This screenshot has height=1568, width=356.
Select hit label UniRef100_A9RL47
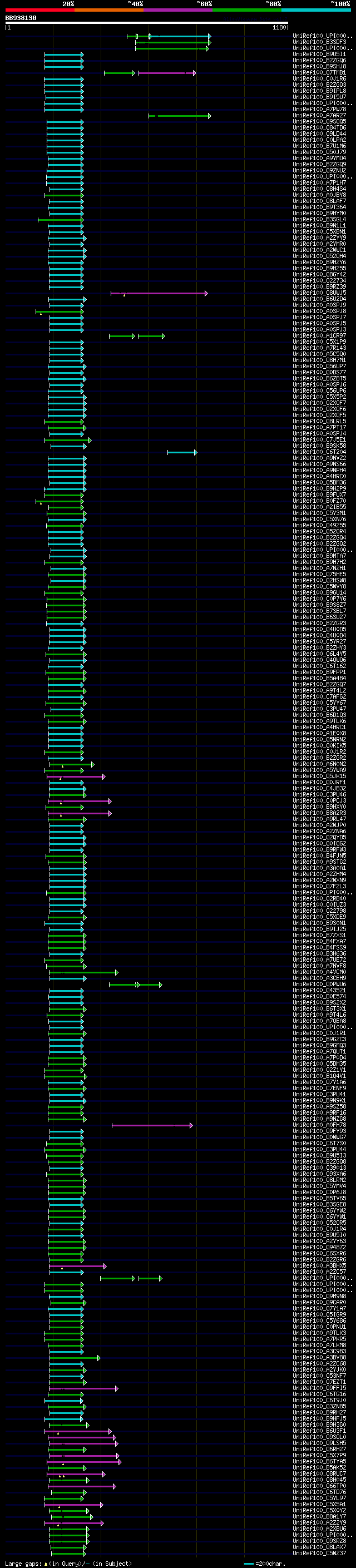[319, 819]
